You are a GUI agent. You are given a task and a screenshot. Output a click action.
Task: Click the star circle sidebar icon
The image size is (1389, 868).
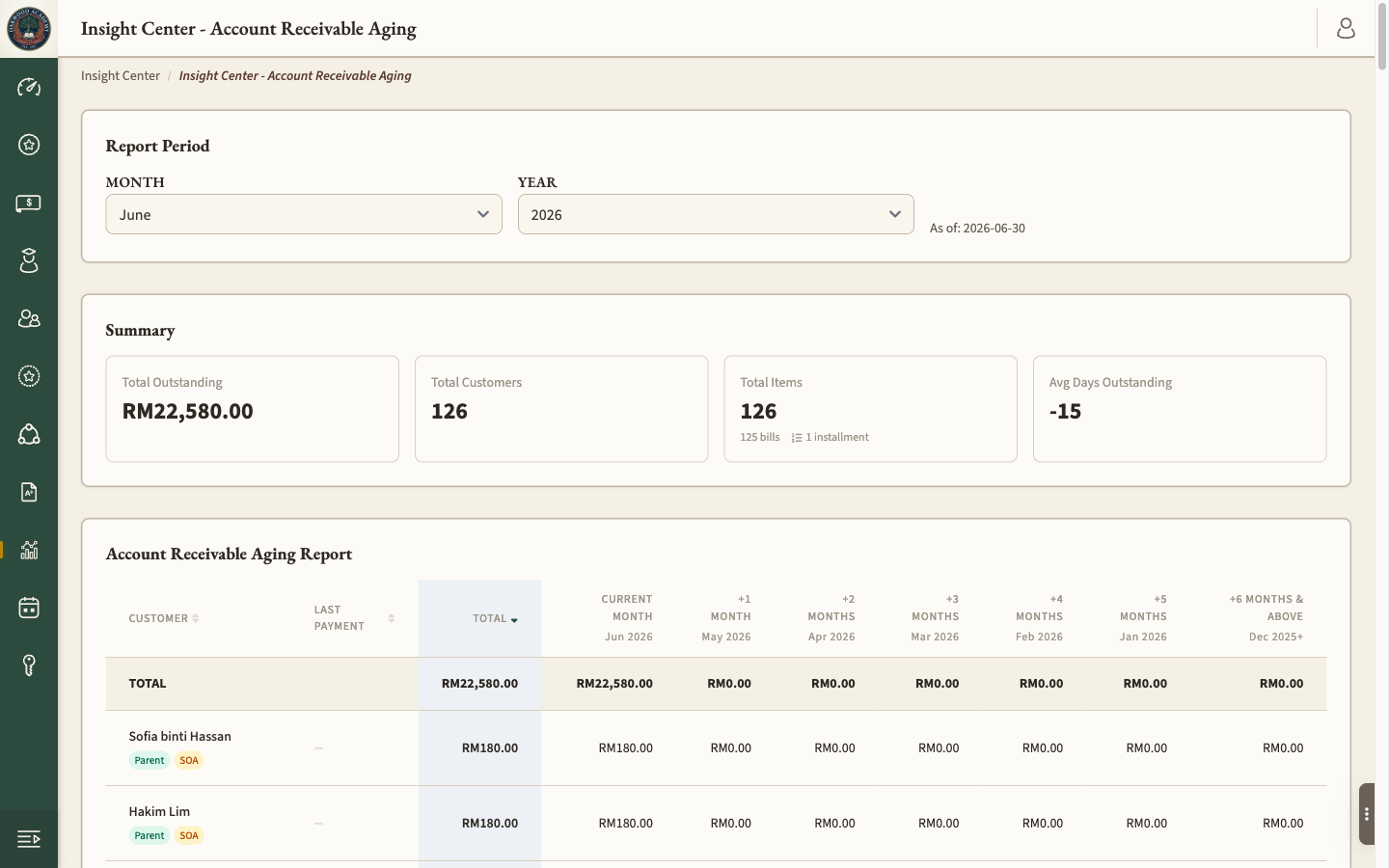click(29, 145)
